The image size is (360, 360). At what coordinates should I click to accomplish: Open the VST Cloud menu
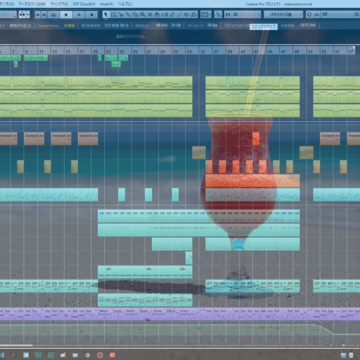84,4
